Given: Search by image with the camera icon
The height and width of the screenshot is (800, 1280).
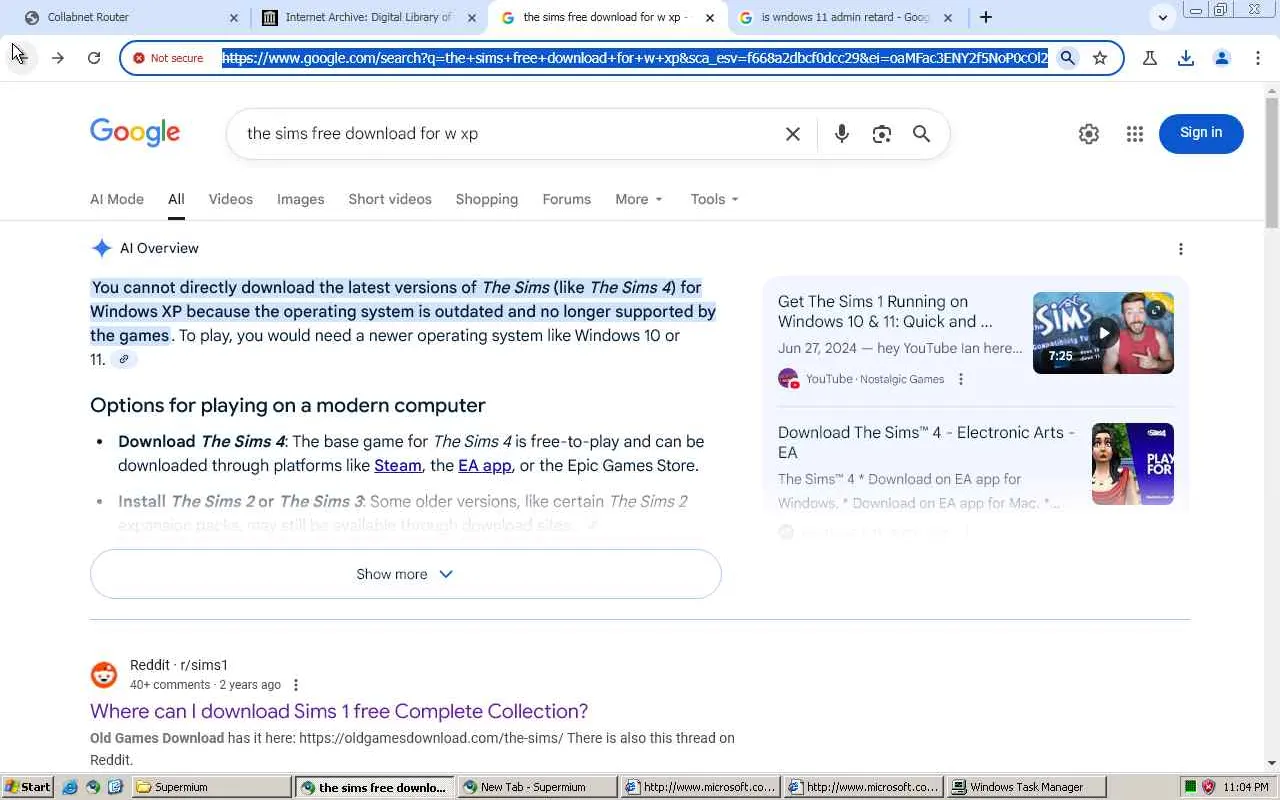Looking at the screenshot, I should 882,134.
